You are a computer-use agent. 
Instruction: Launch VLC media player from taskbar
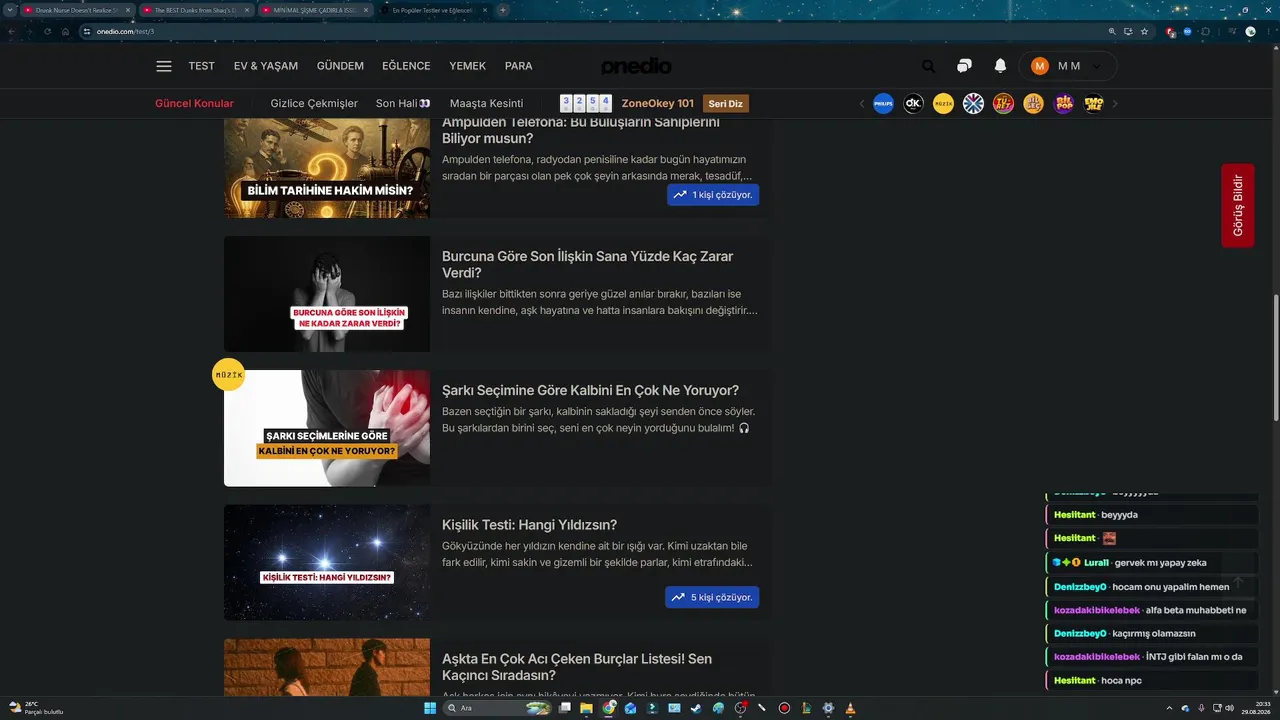pos(850,708)
